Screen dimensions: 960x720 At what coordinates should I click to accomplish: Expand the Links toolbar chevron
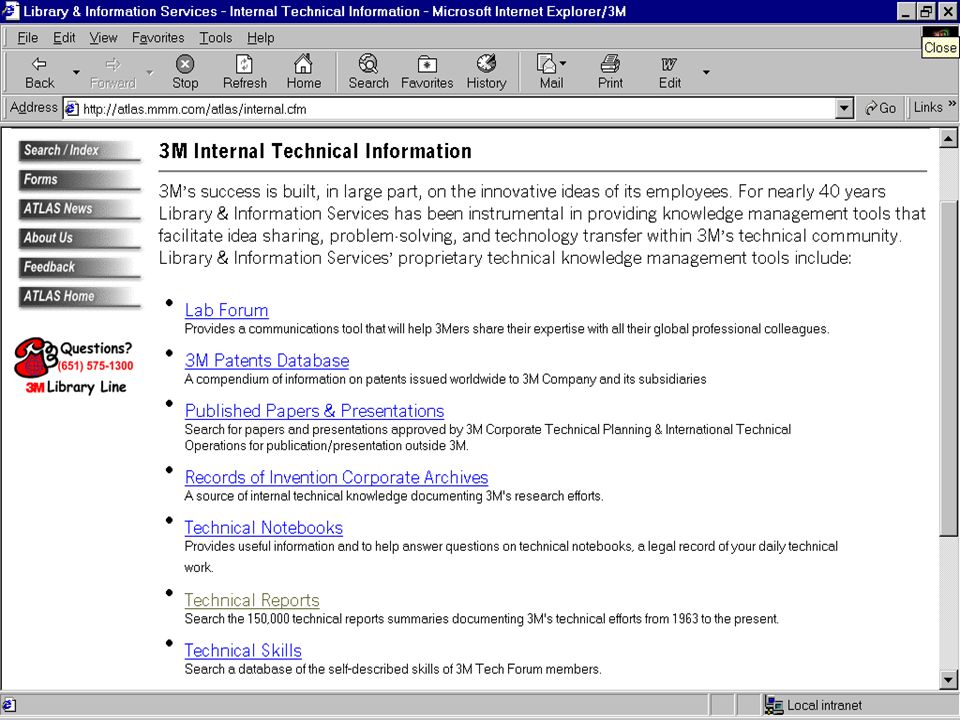click(x=951, y=105)
